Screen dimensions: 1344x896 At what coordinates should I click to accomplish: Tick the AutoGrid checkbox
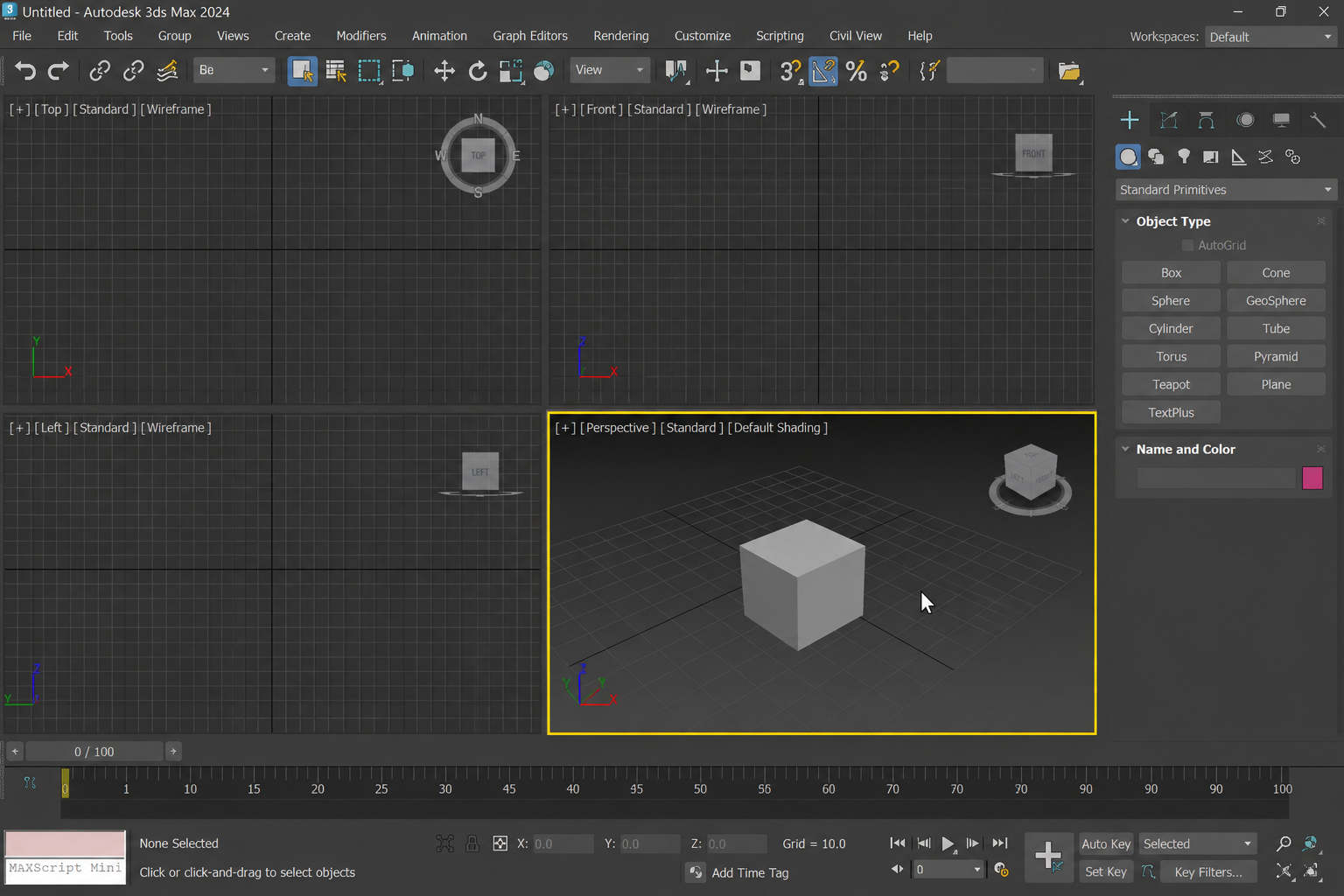pyautogui.click(x=1187, y=246)
